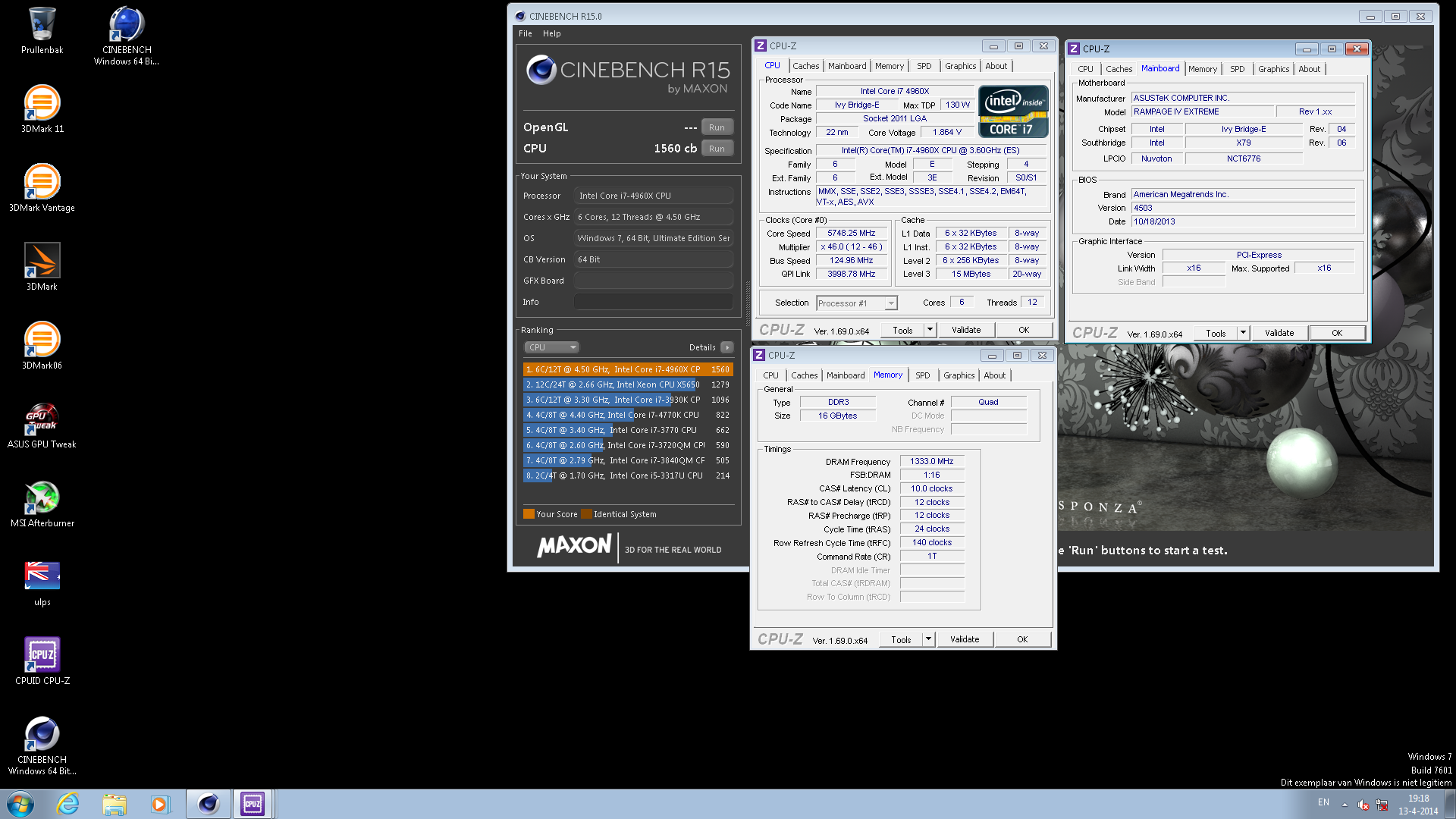Switch to Mainboard tab in the Memory window
The height and width of the screenshot is (819, 1456).
click(845, 375)
